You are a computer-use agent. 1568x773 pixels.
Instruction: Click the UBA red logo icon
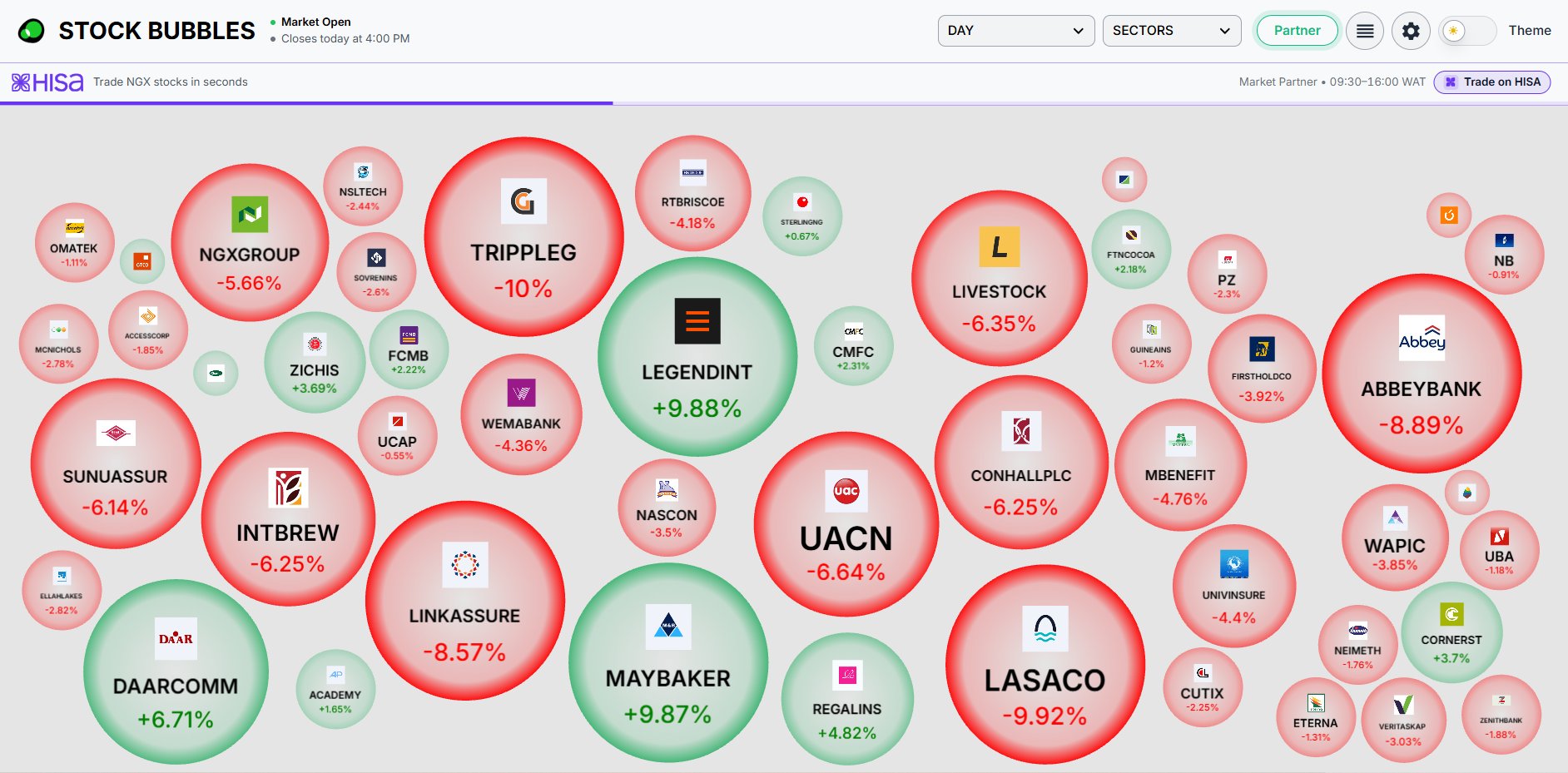click(1500, 537)
